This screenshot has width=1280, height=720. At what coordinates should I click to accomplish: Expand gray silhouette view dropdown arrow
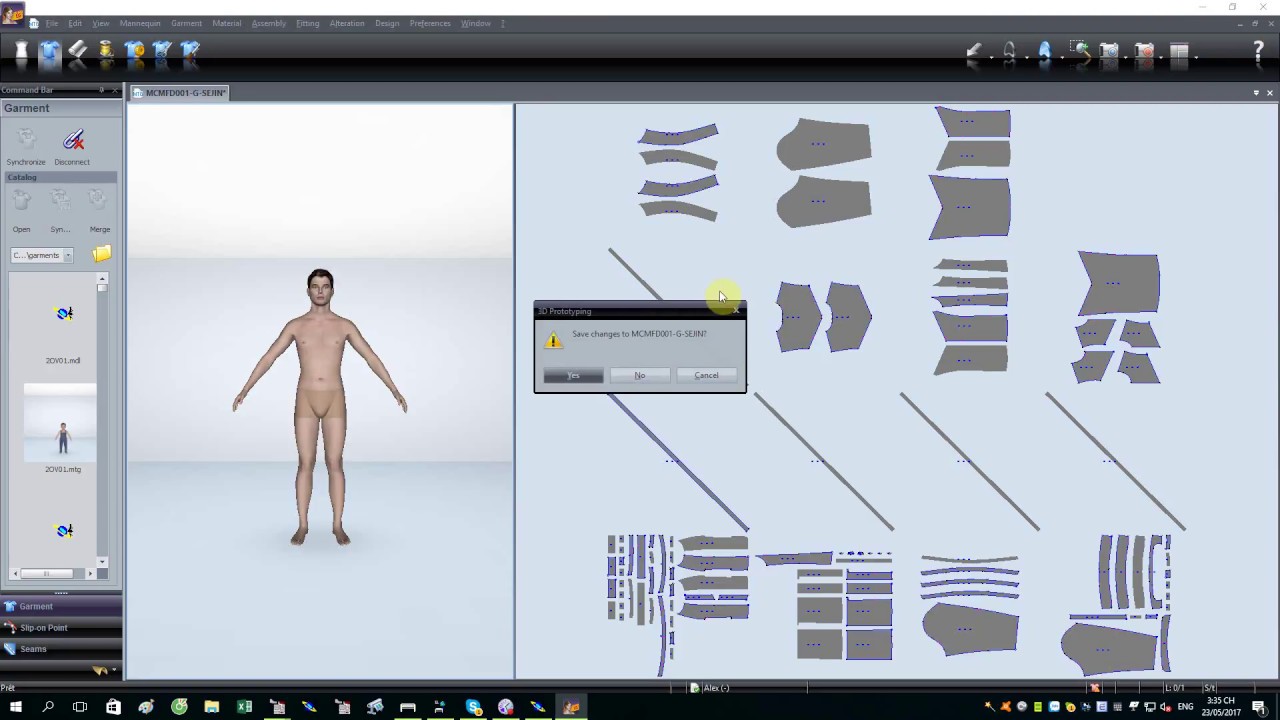coord(1025,56)
